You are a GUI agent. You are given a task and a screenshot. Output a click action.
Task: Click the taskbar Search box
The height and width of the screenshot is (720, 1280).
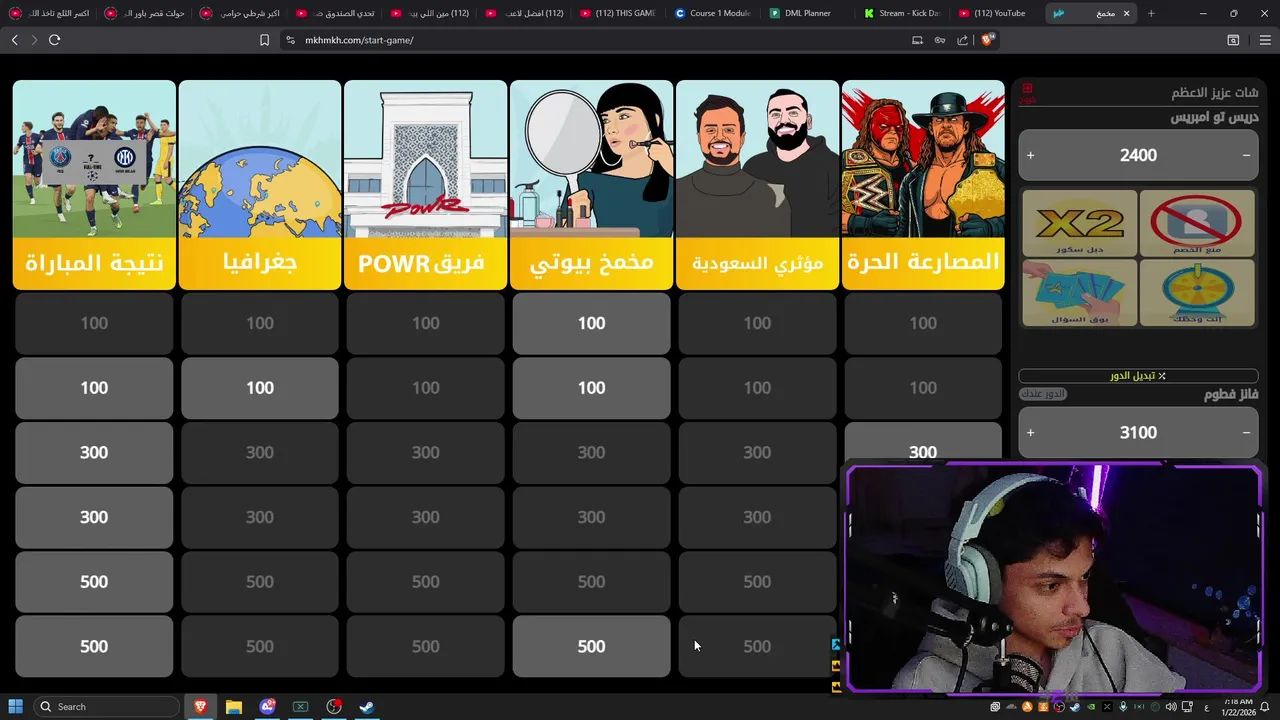106,706
